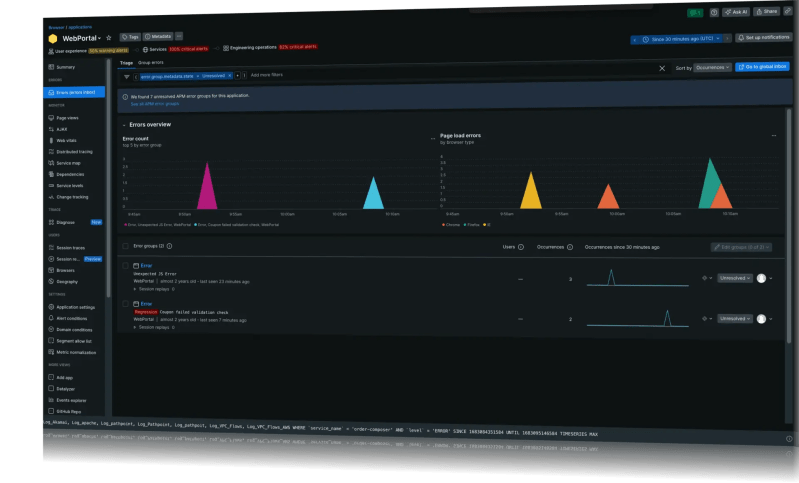This screenshot has height=483, width=799.
Task: Copy permalink with the link icon
Action: (788, 10)
